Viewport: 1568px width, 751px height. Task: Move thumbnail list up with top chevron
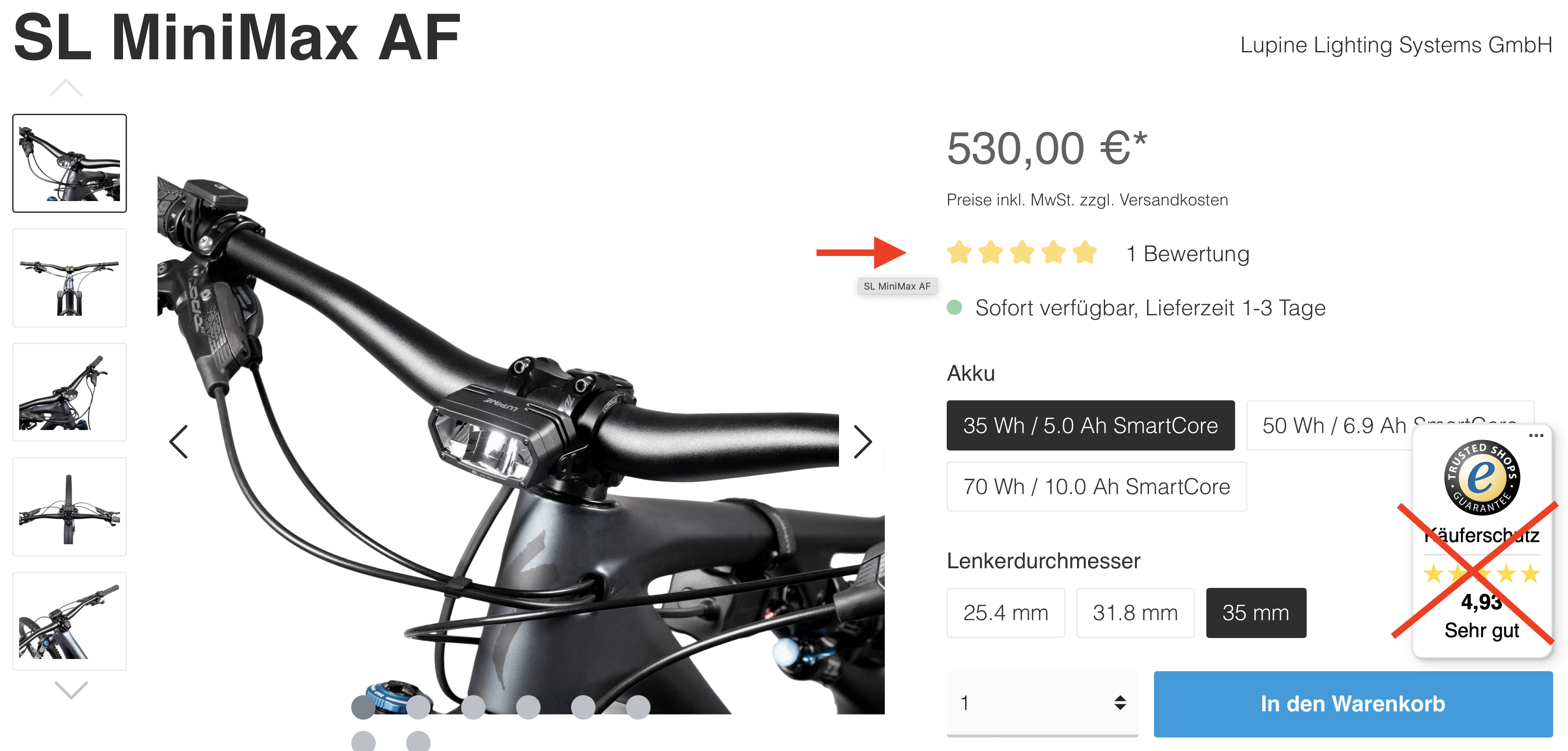click(x=66, y=88)
